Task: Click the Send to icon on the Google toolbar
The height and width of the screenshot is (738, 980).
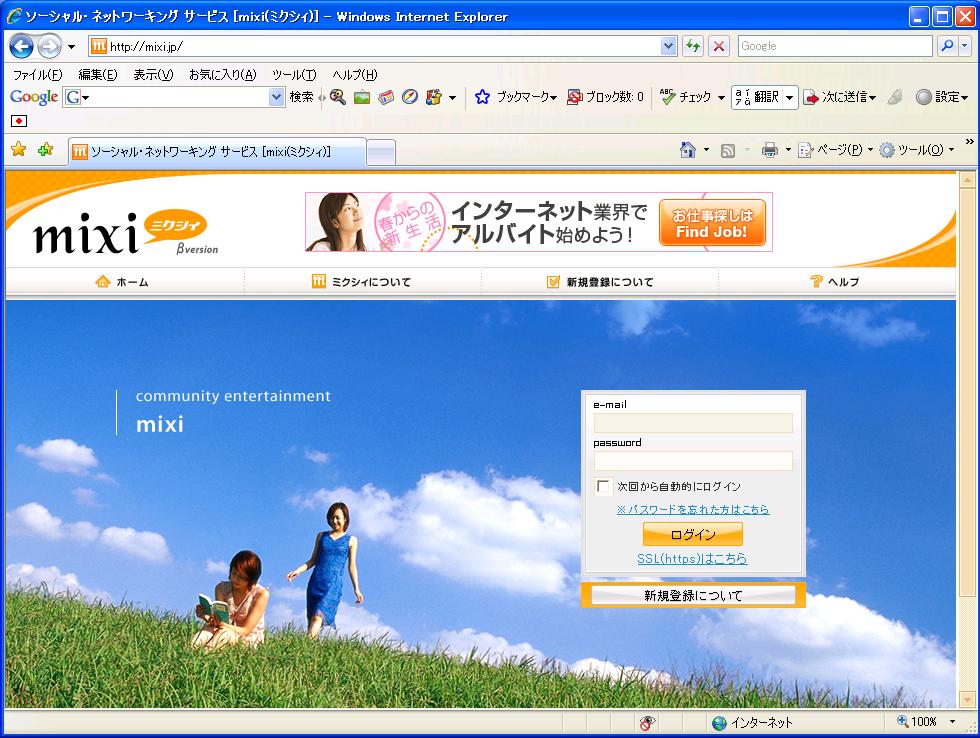Action: 811,97
